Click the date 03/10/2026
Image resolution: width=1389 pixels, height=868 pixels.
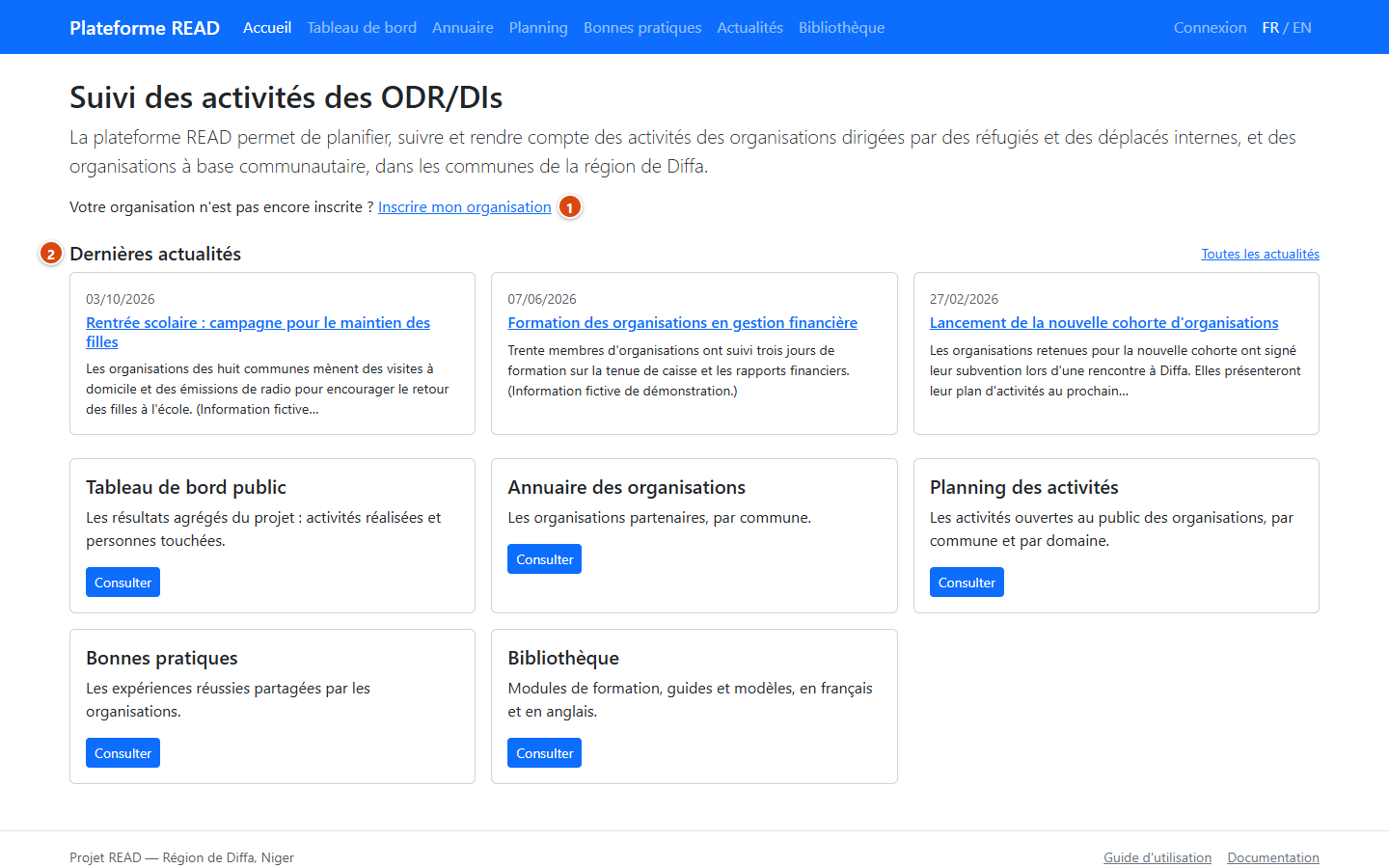[121, 300]
